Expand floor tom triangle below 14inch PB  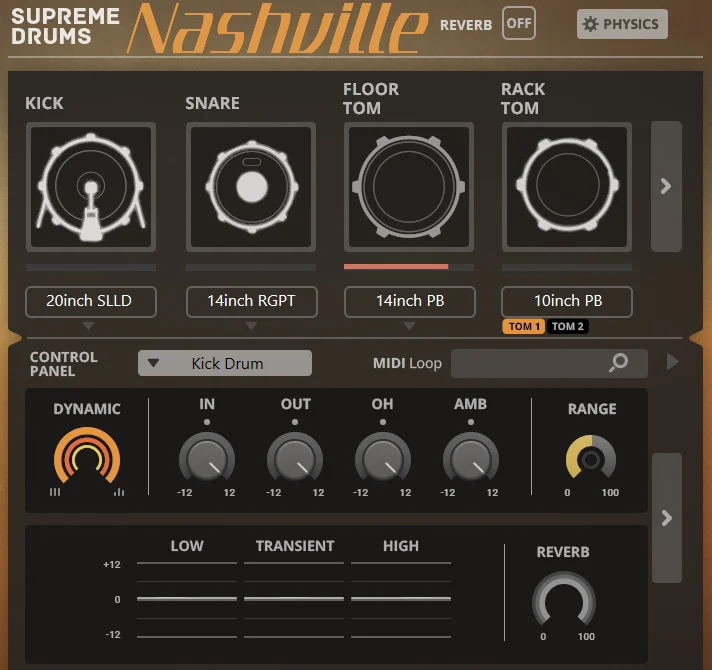point(409,325)
